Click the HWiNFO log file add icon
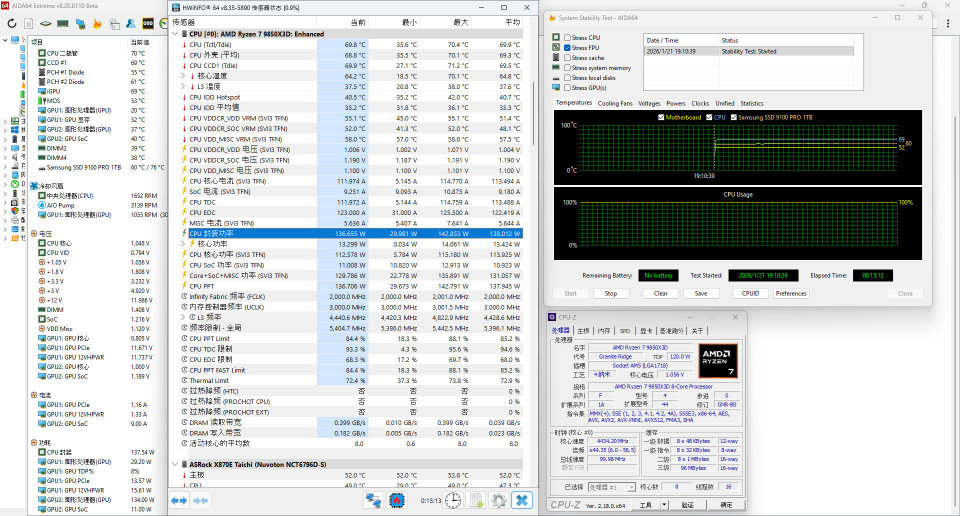 click(x=476, y=499)
